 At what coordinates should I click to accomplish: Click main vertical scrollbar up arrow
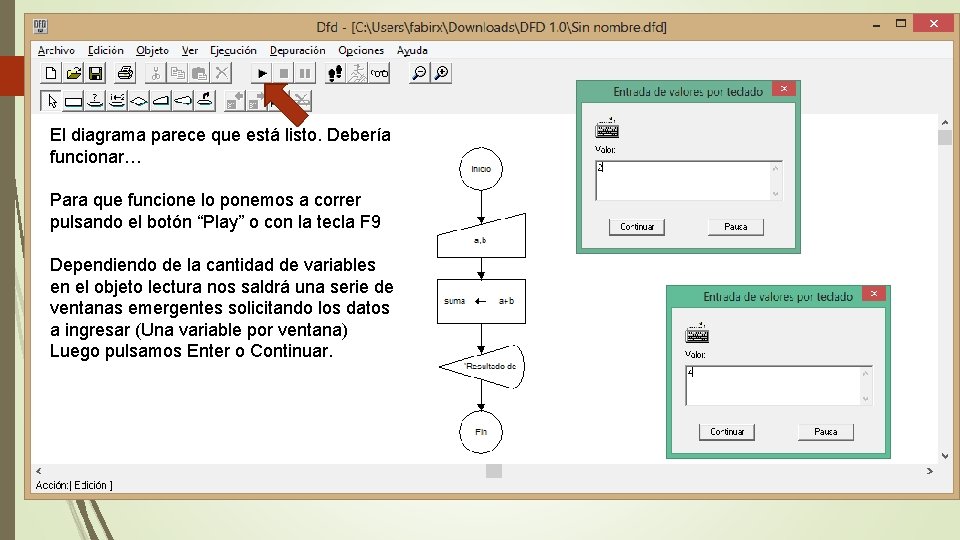[x=945, y=122]
